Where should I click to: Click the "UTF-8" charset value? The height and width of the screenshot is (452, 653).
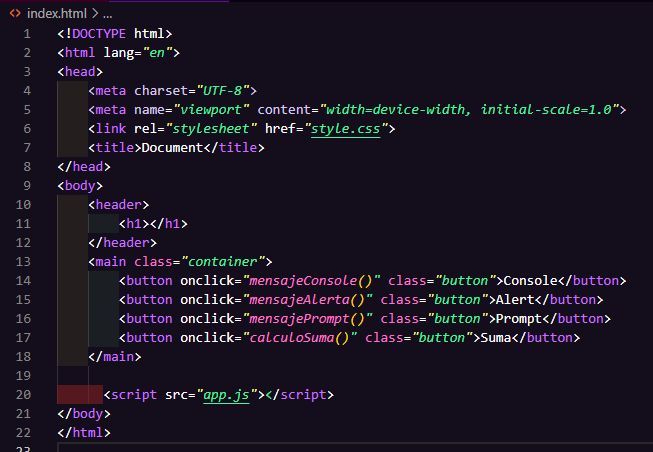click(222, 90)
